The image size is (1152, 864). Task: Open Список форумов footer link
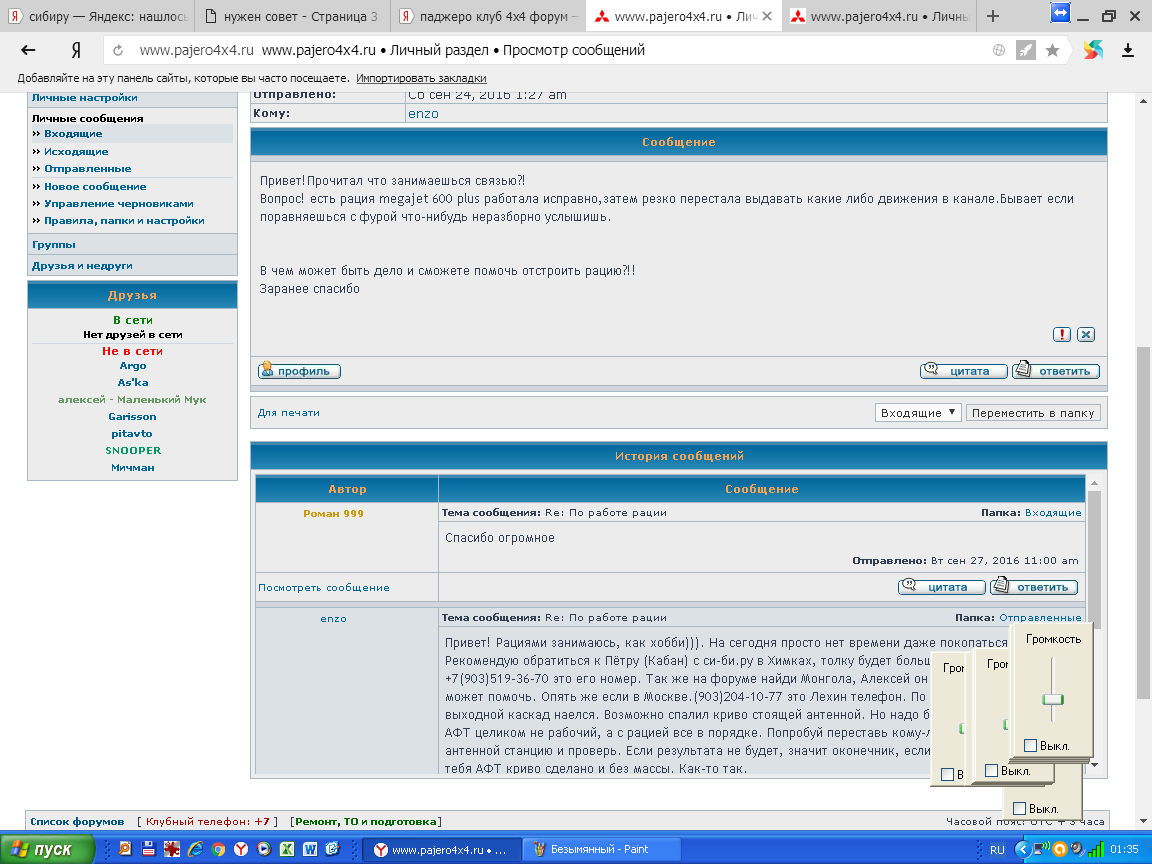point(77,821)
